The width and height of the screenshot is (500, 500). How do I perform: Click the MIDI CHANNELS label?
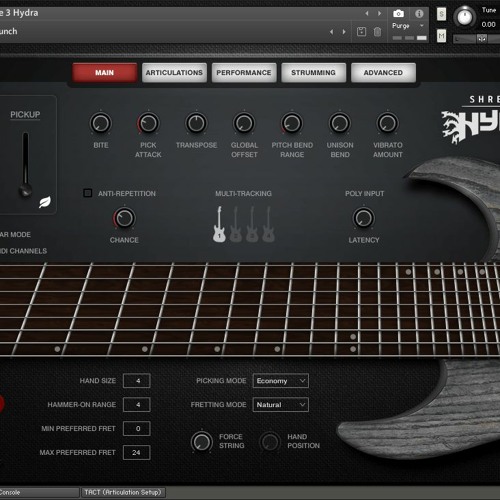pyautogui.click(x=23, y=251)
